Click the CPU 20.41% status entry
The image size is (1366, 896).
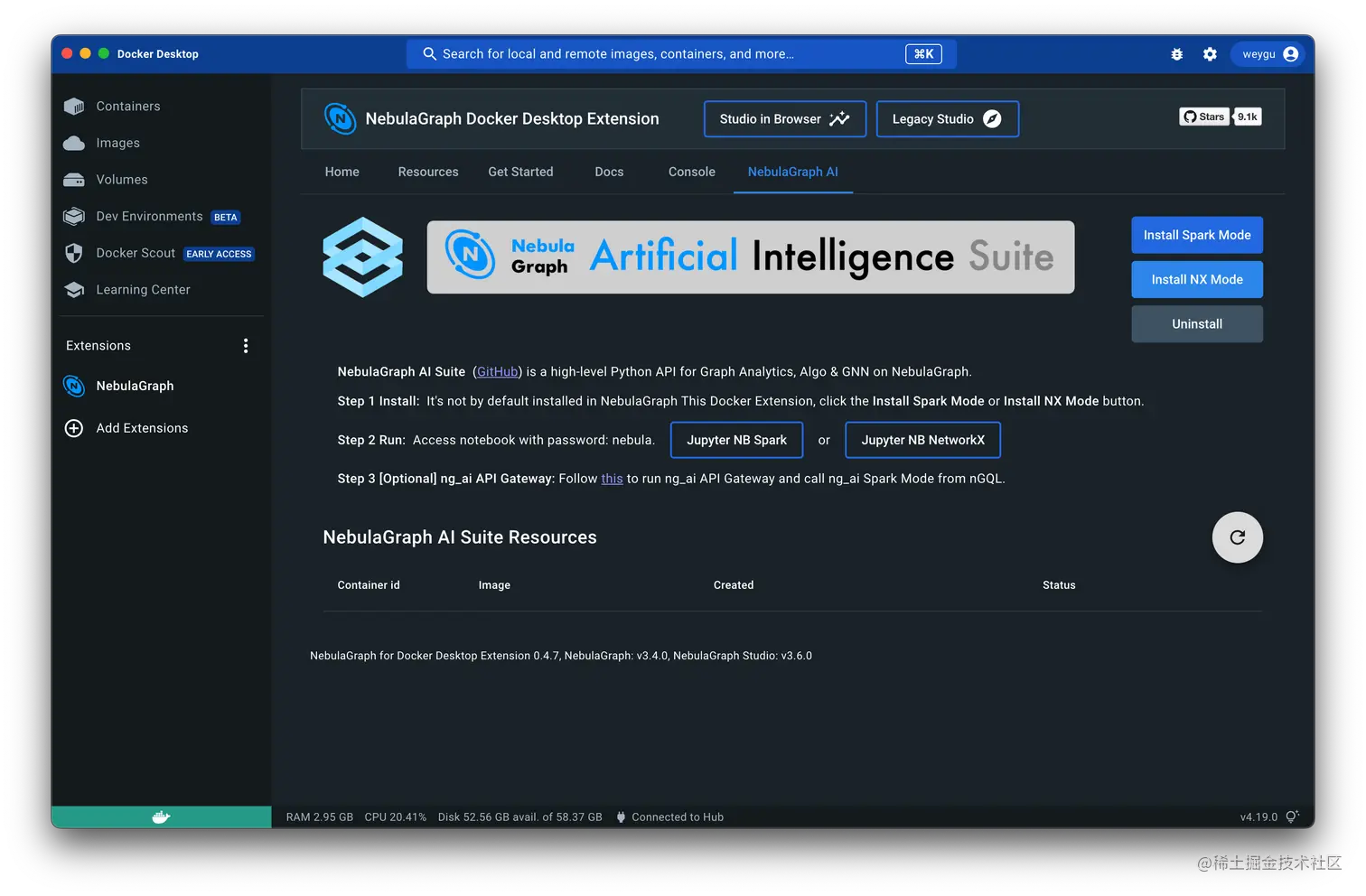pyautogui.click(x=396, y=817)
